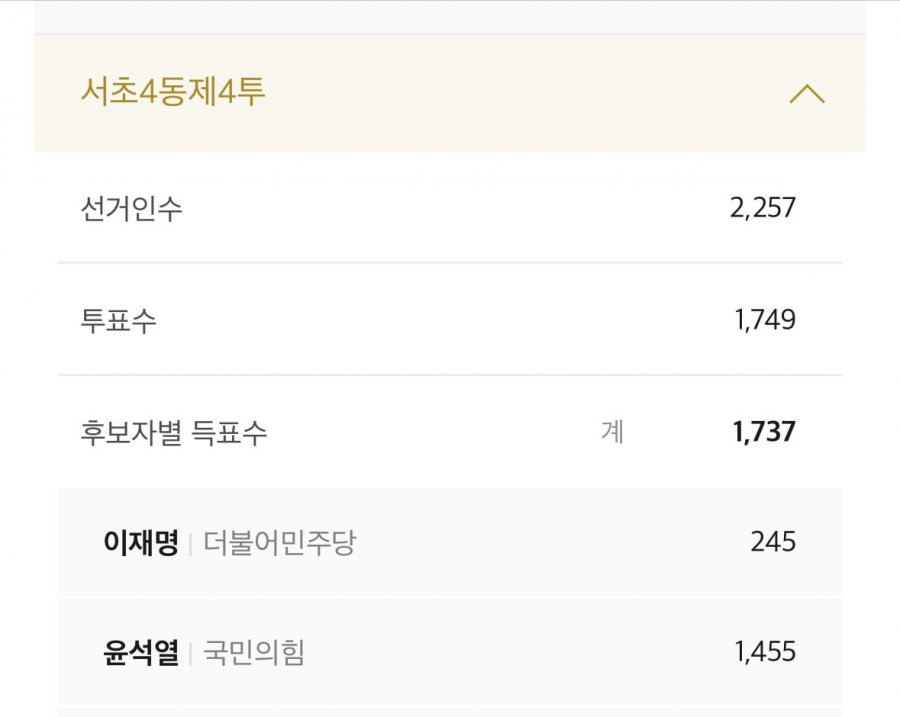Select candidate name 윤석열
900x717 pixels.
(141, 653)
